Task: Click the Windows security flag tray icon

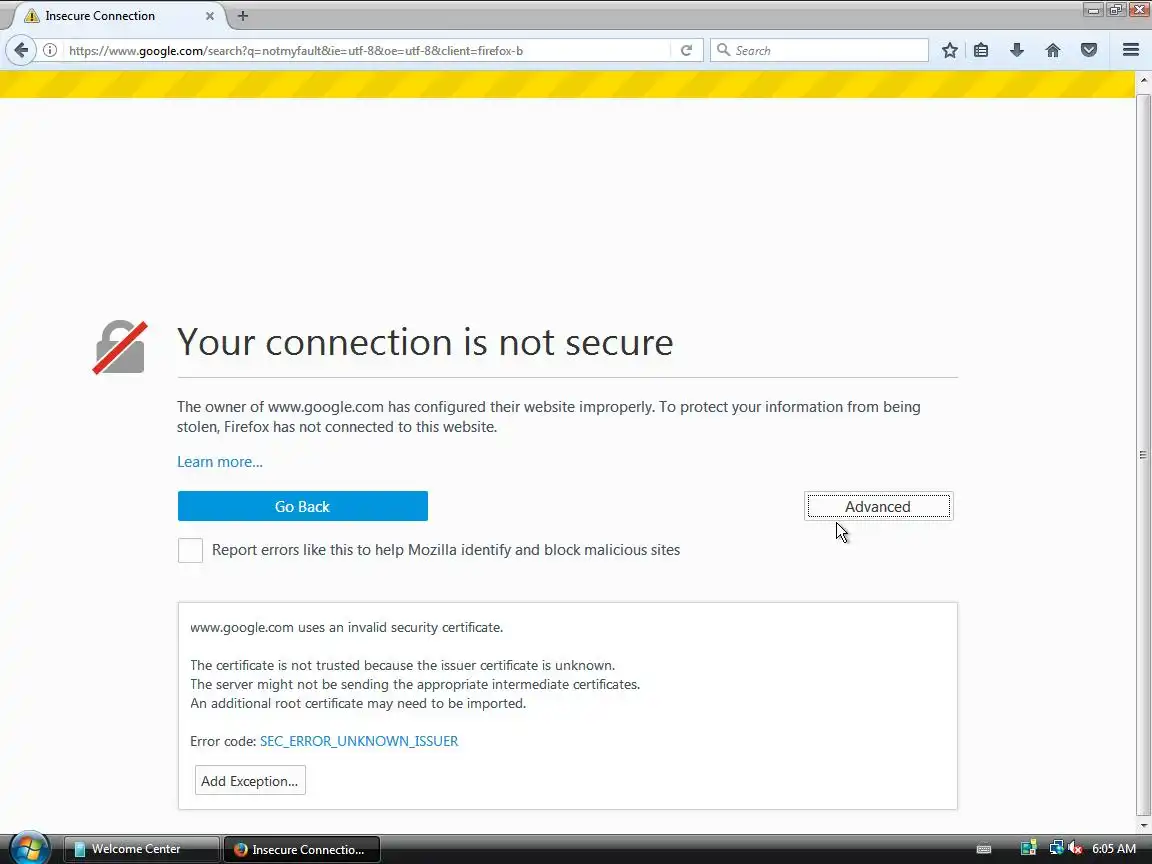Action: [x=1029, y=849]
